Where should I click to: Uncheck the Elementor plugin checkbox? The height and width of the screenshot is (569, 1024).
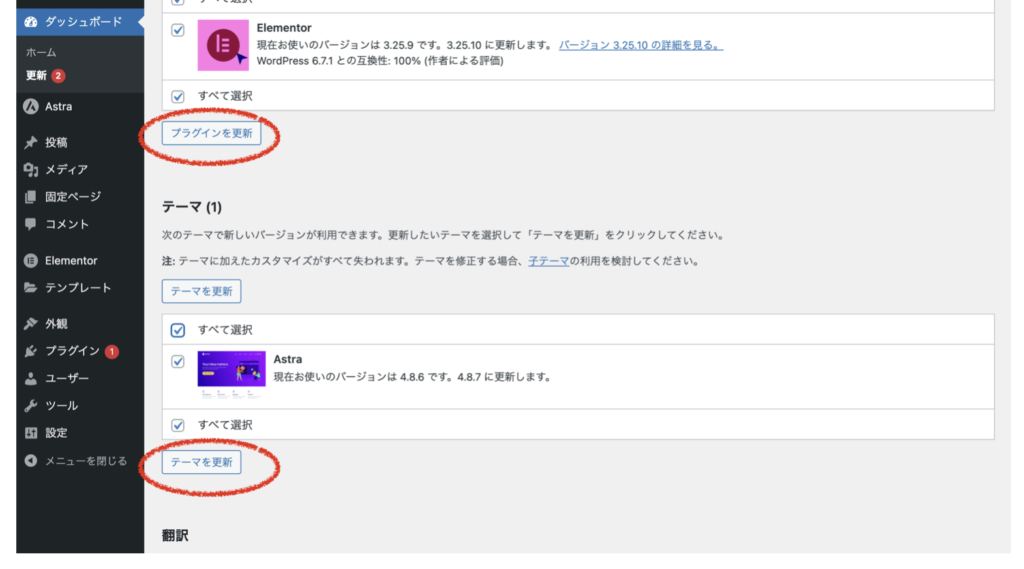click(178, 30)
